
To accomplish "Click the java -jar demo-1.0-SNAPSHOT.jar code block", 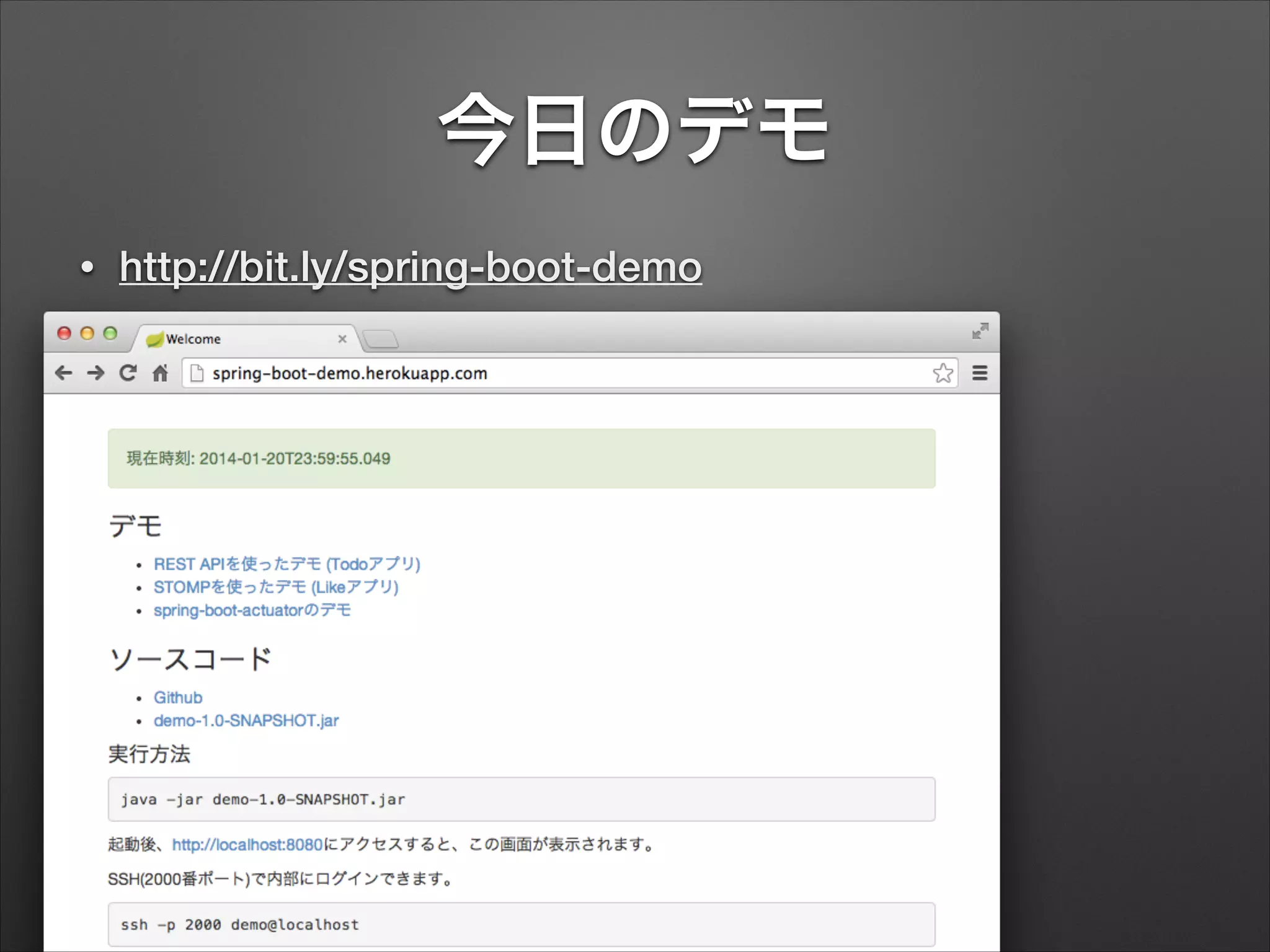I will coord(522,800).
